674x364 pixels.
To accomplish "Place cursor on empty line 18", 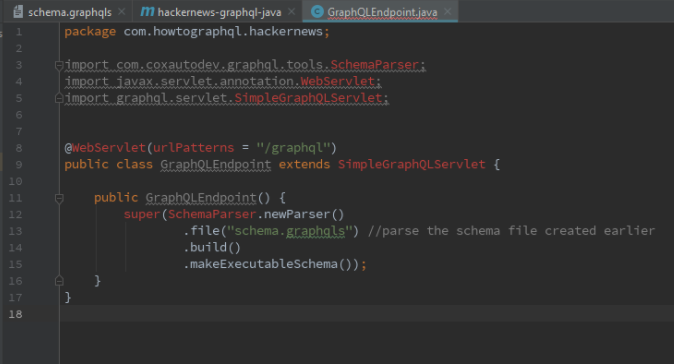I will click(x=367, y=314).
